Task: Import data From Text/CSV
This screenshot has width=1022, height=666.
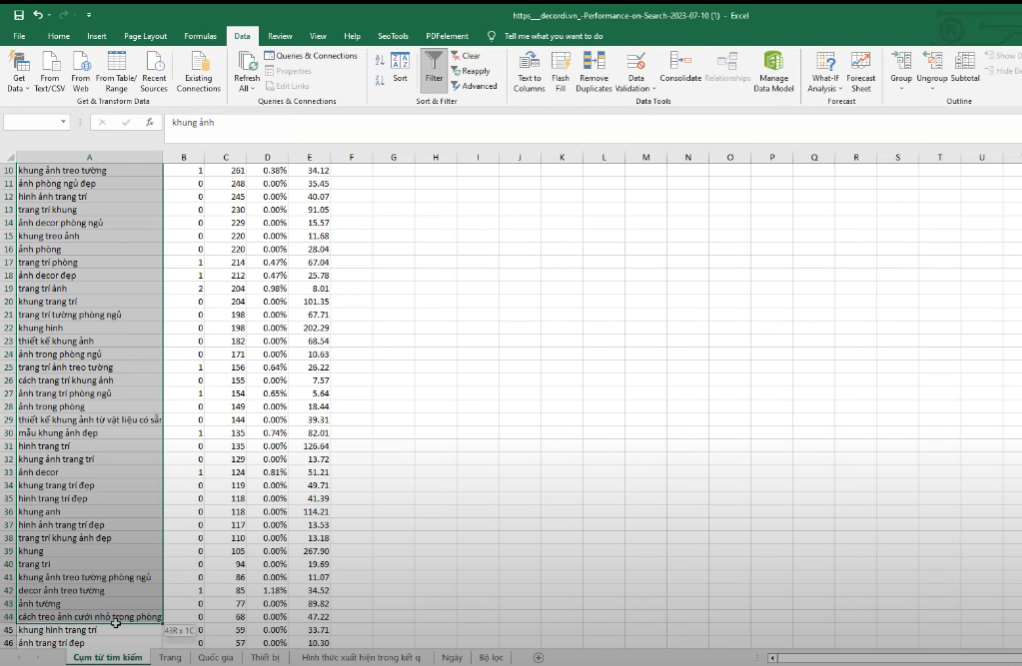Action: tap(50, 72)
